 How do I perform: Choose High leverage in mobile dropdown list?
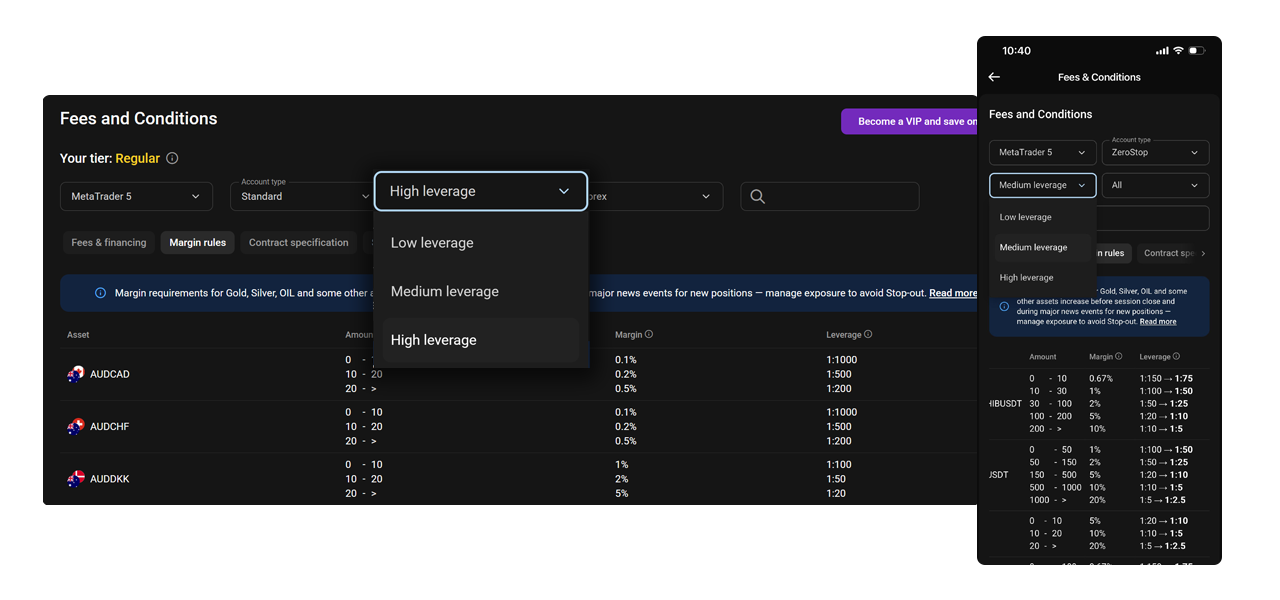click(1043, 278)
